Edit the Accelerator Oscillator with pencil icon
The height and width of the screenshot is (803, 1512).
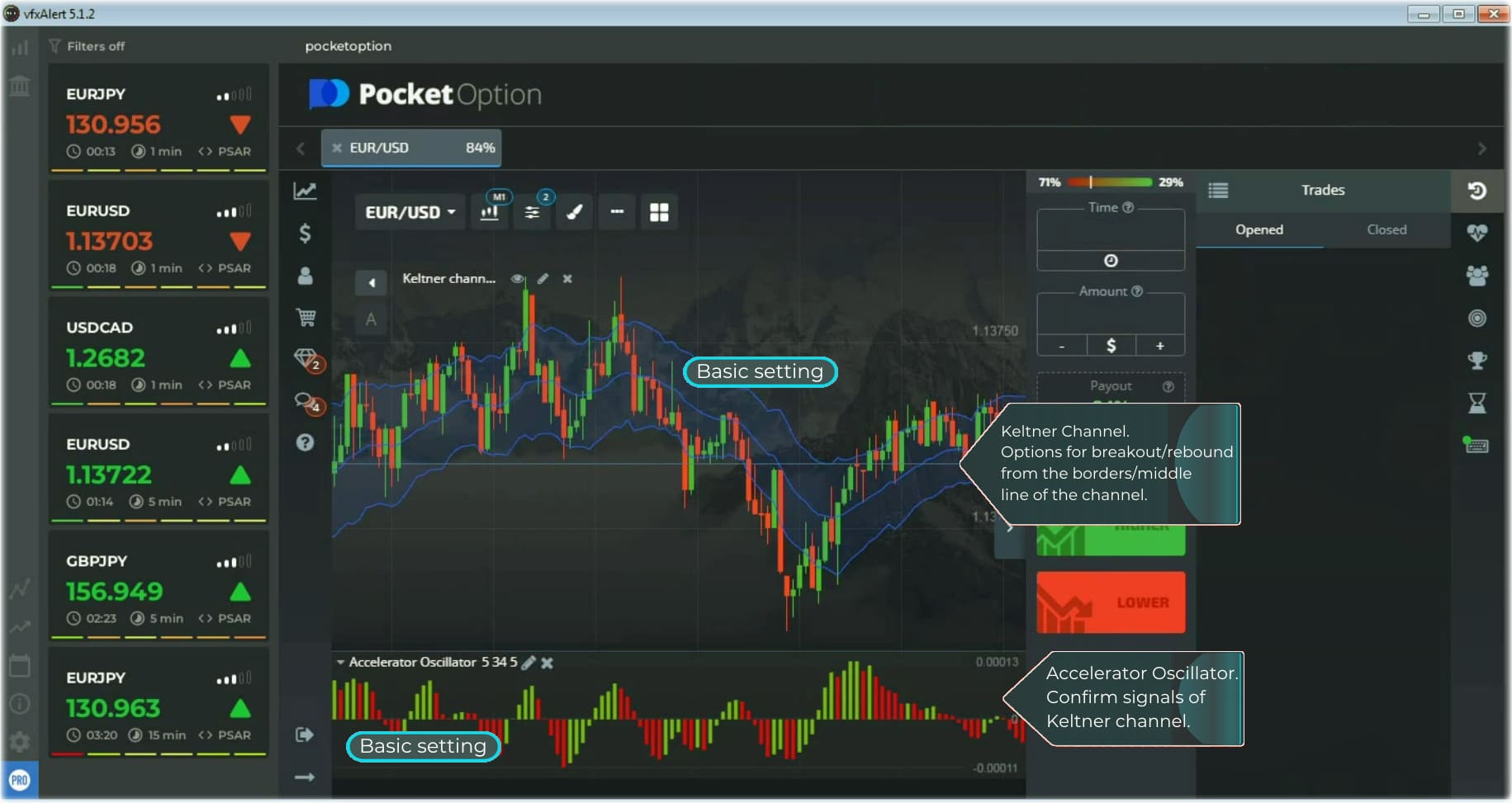(528, 663)
